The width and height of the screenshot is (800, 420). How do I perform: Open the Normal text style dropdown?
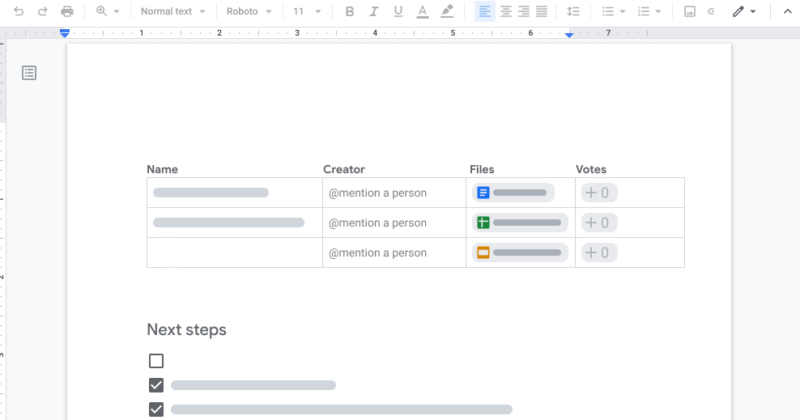coord(172,12)
